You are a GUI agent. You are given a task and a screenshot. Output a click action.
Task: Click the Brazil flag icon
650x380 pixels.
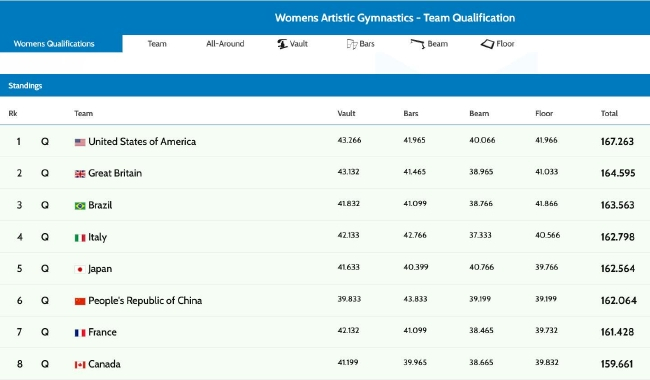(80, 206)
